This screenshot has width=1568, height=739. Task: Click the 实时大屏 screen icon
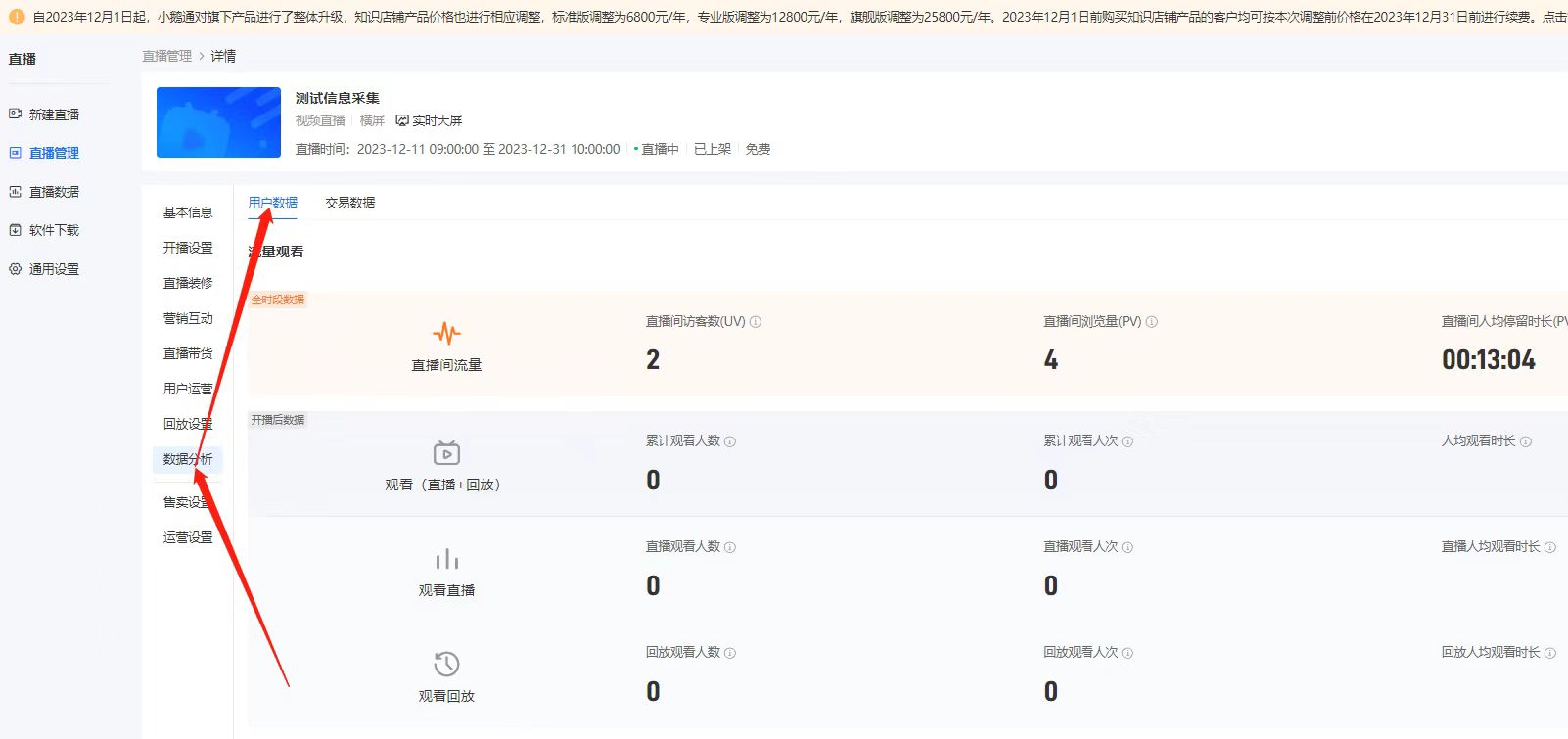pyautogui.click(x=402, y=120)
